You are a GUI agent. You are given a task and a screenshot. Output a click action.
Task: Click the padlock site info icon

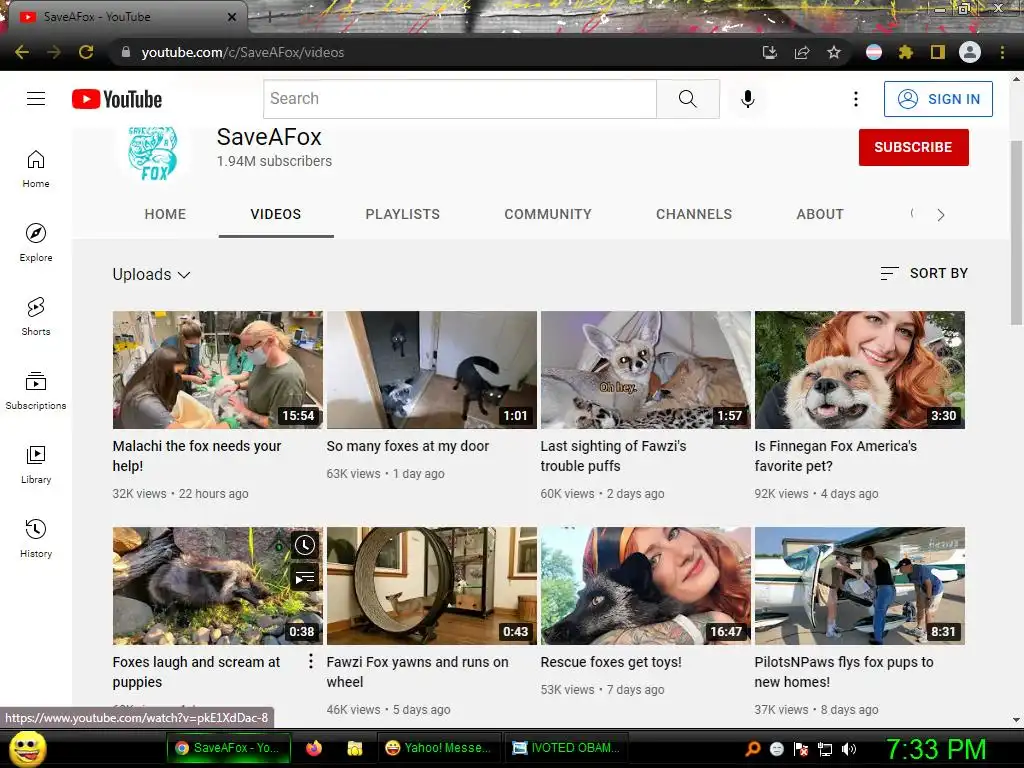[126, 52]
